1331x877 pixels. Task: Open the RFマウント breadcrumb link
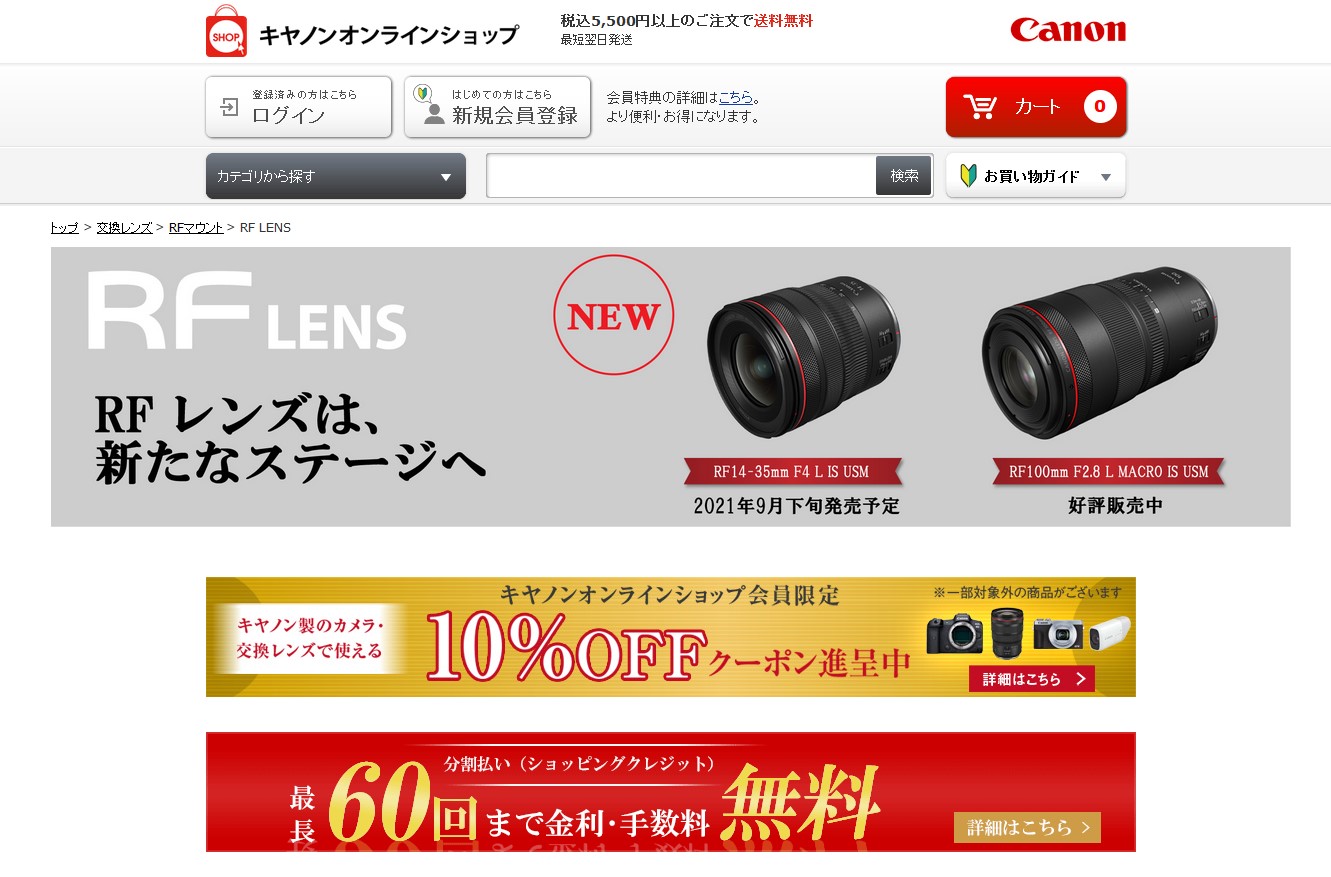coord(196,228)
